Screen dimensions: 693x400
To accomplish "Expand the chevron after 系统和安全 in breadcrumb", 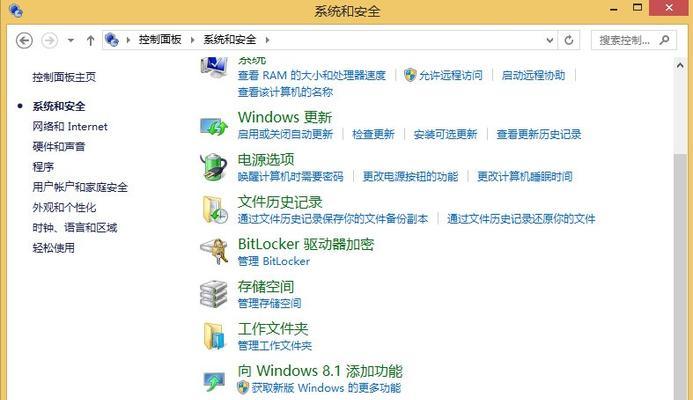I will (267, 40).
